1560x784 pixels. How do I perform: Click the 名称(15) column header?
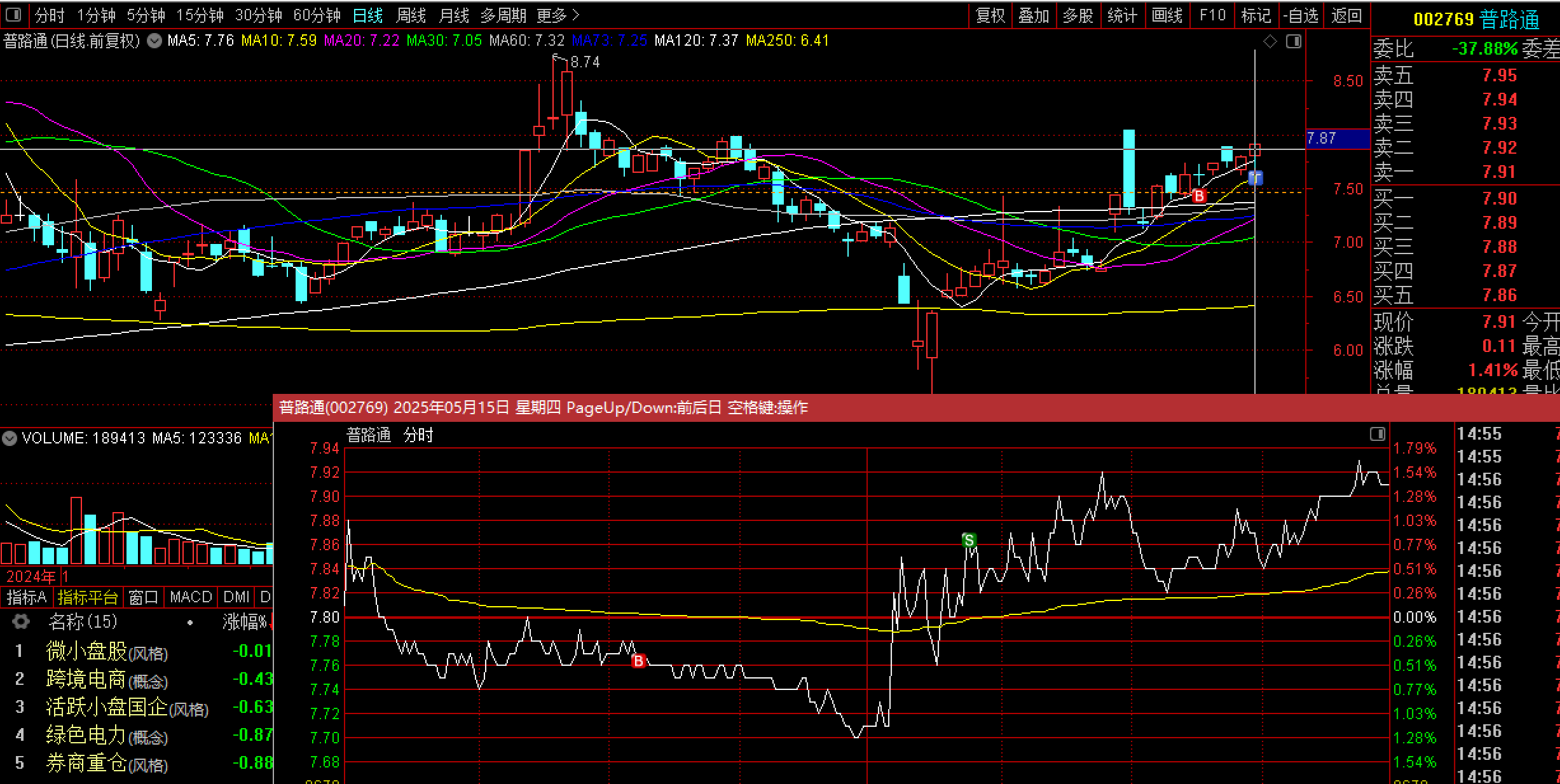[83, 621]
